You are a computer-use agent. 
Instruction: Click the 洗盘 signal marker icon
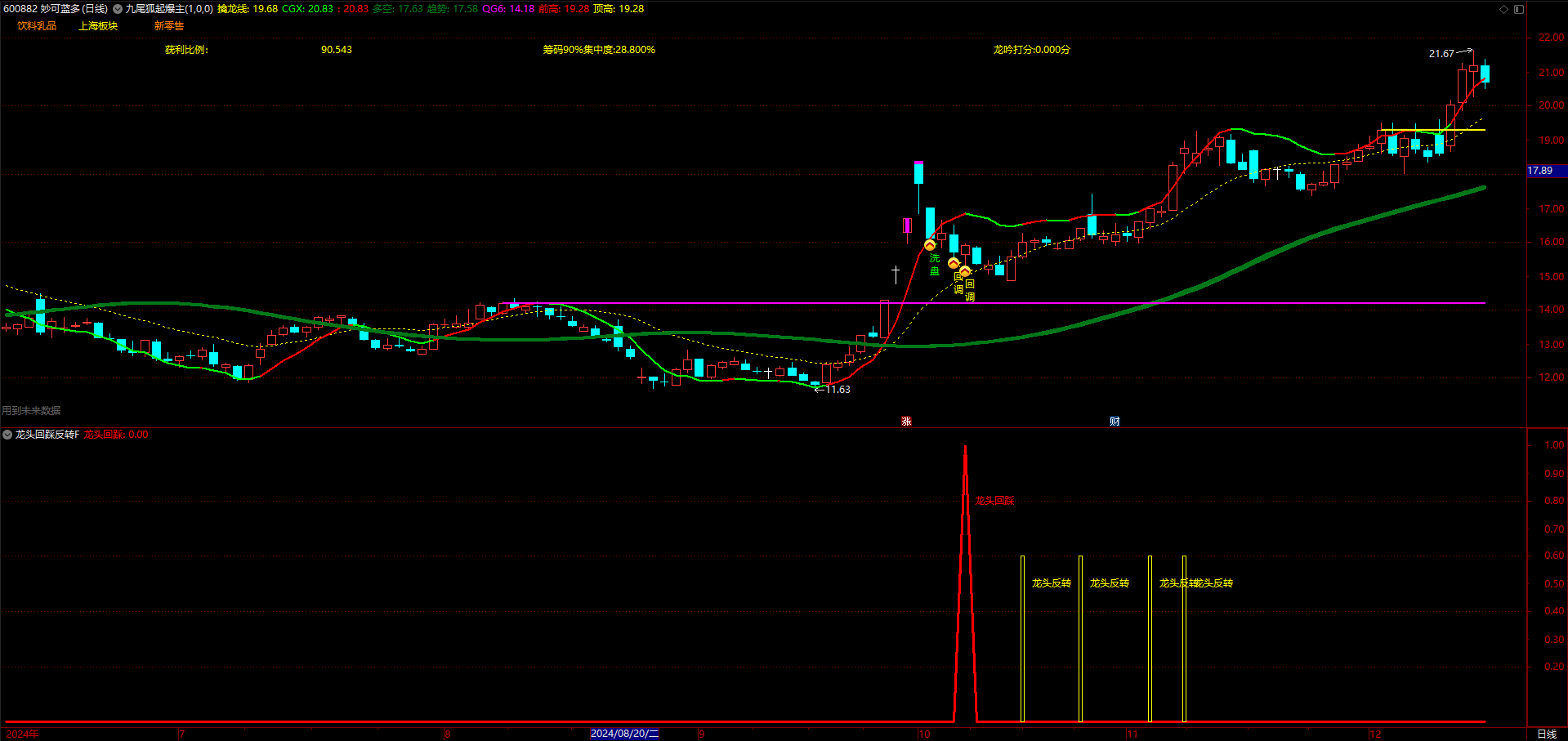930,245
